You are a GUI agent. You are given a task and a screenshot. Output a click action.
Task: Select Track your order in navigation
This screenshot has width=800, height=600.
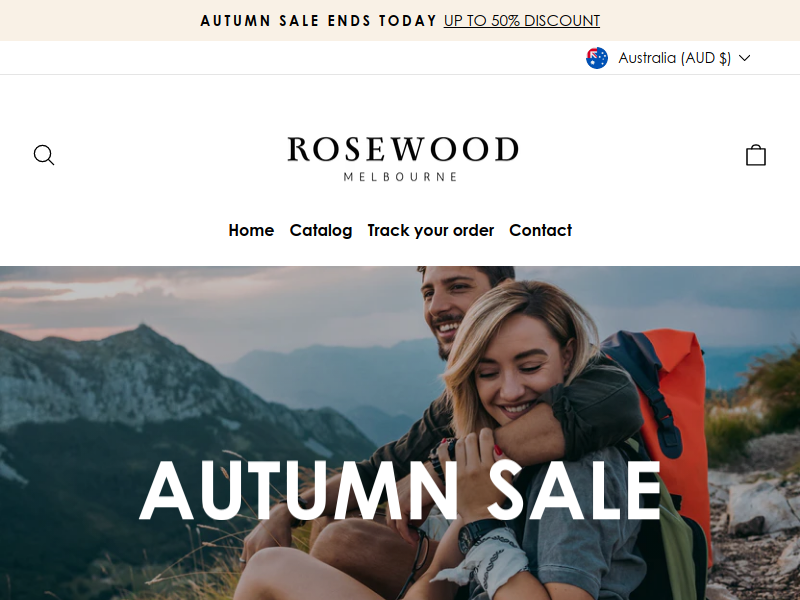(x=431, y=231)
